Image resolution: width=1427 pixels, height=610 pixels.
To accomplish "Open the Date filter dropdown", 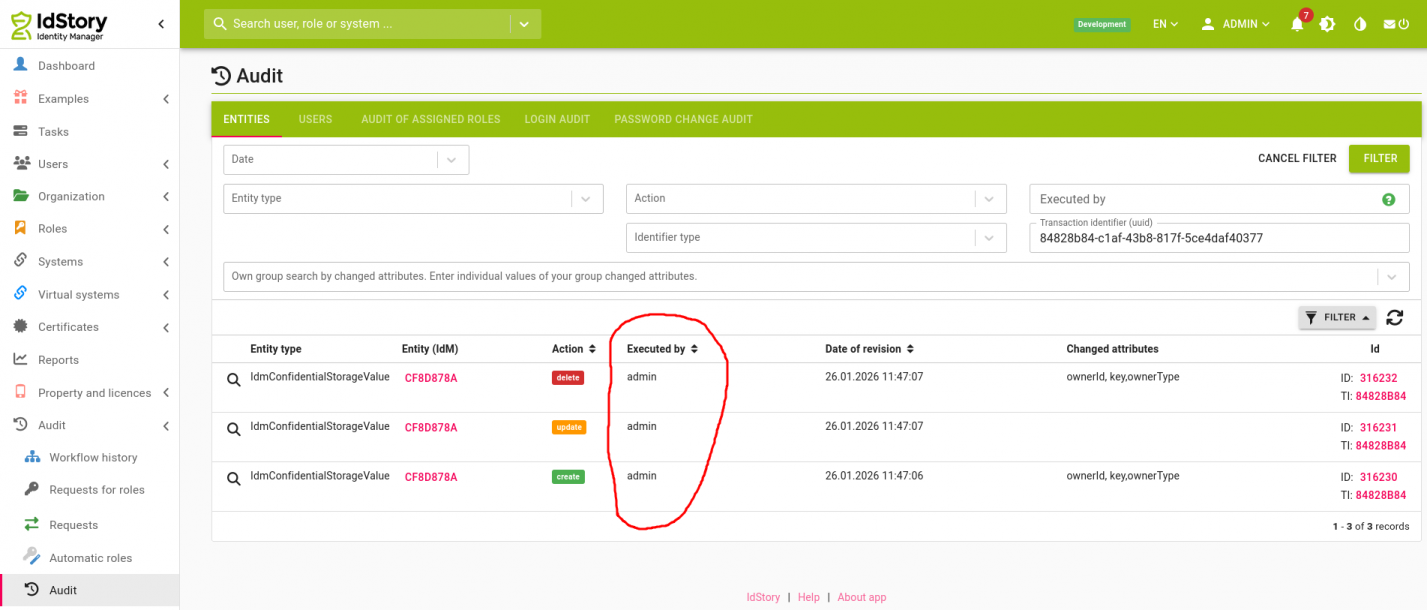I will coord(345,160).
